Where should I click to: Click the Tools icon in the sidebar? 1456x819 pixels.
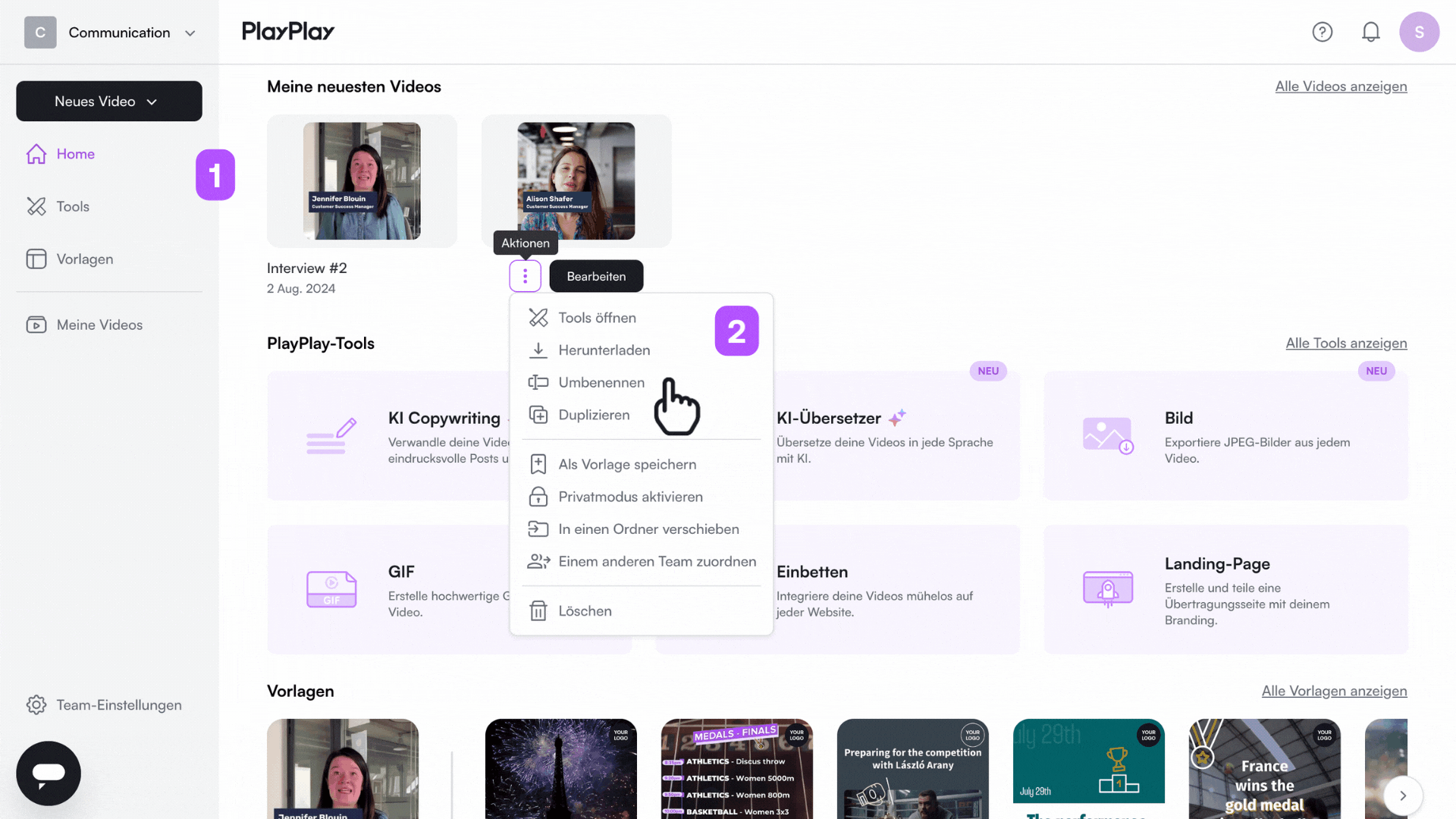[x=36, y=206]
